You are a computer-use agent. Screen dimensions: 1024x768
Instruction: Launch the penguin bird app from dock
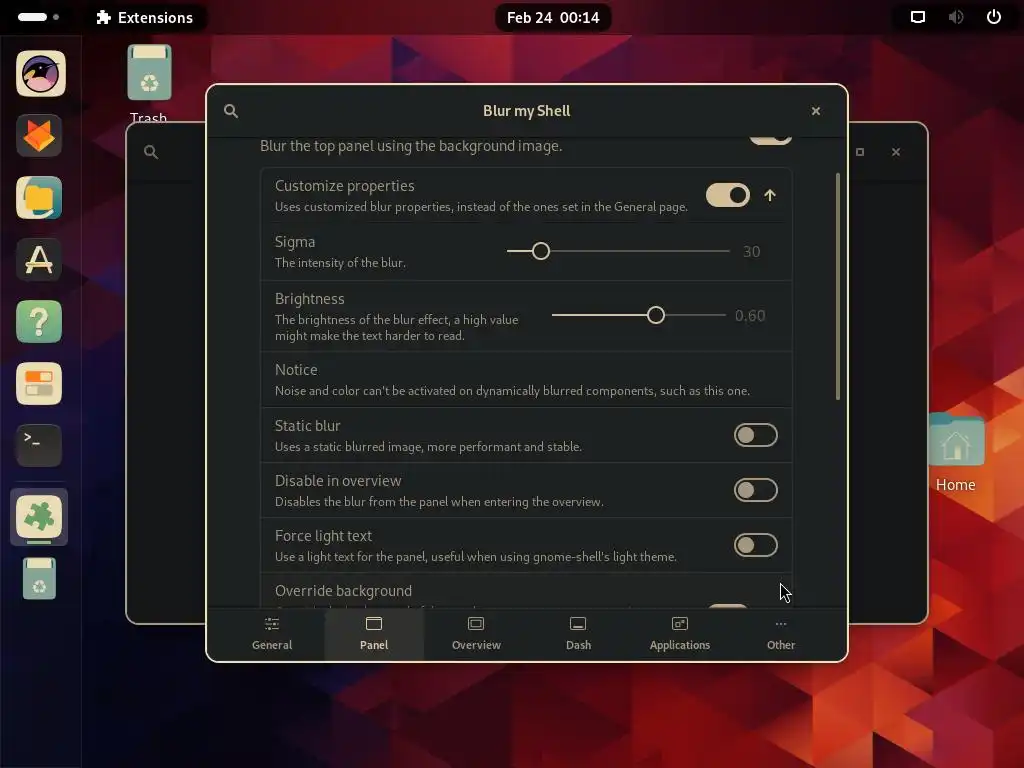[40, 74]
